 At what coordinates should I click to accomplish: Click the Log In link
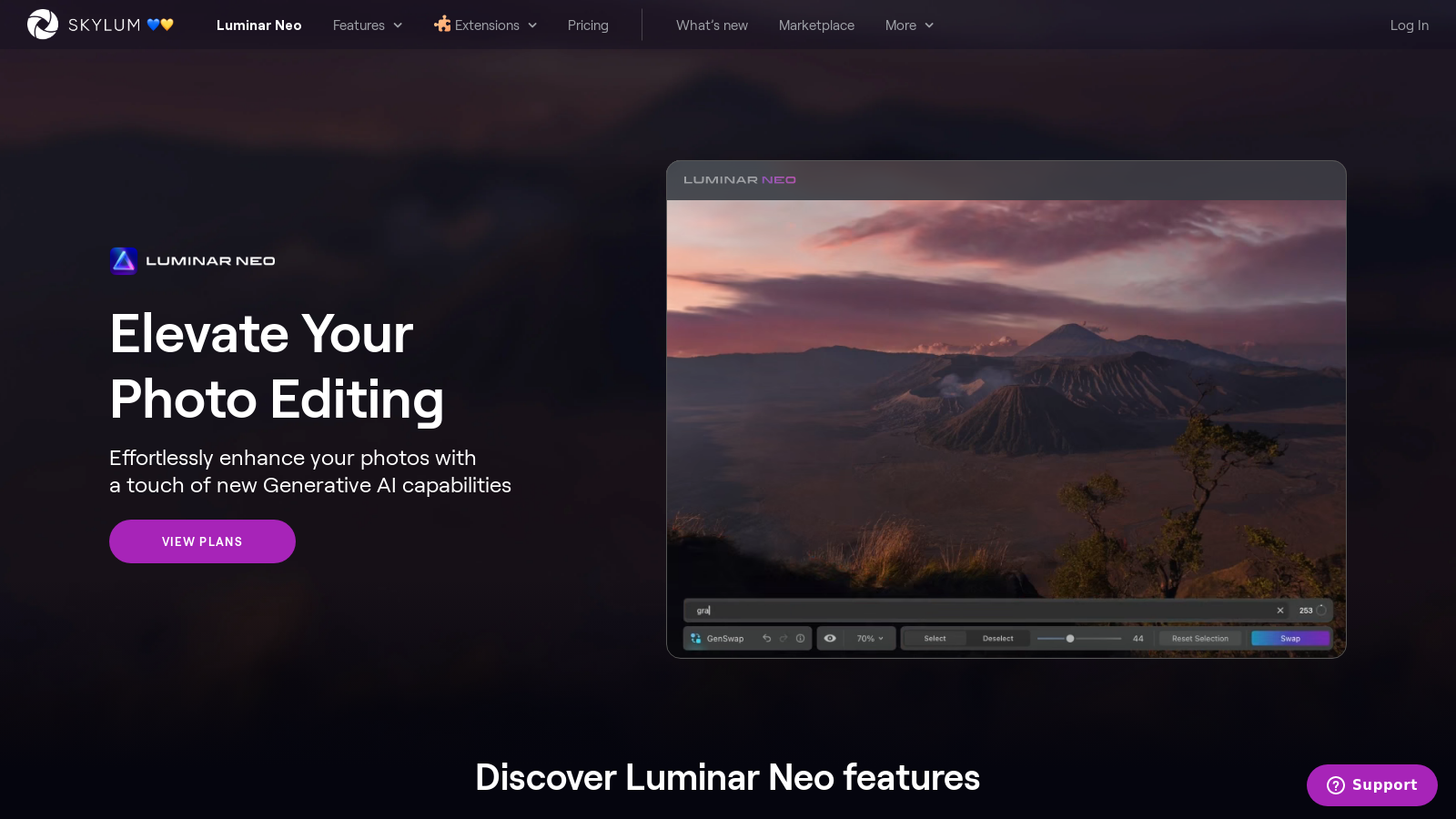[1409, 25]
